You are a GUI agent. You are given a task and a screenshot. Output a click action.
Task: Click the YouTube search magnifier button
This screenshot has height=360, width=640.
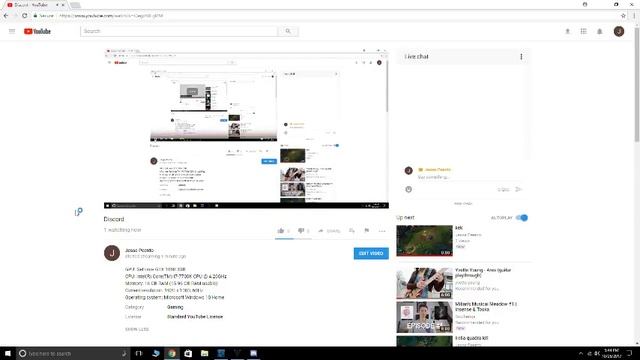coord(288,31)
